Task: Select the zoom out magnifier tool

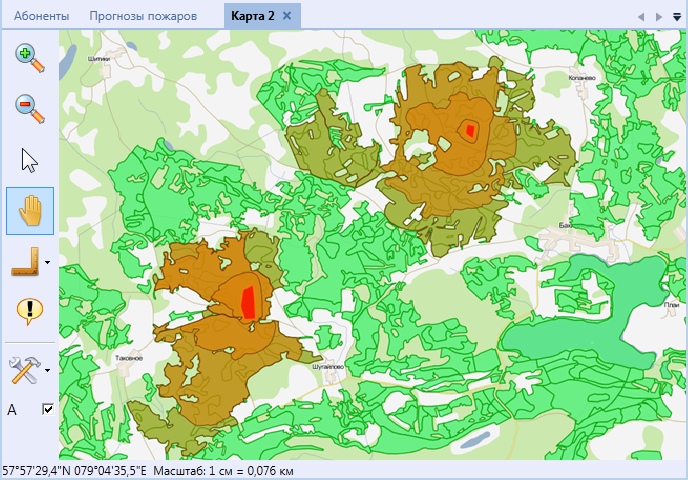Action: click(30, 109)
